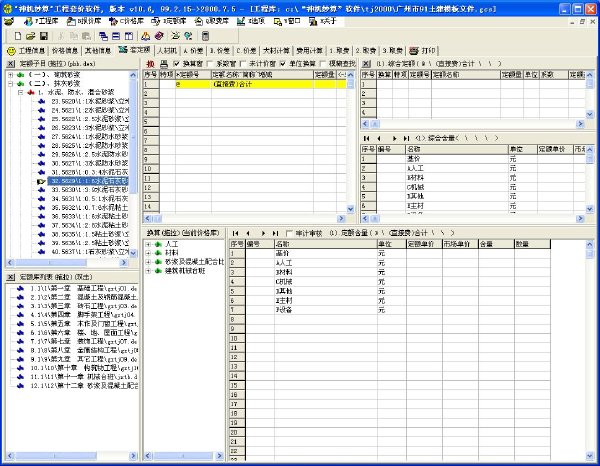Switch to the 人材机 tab
The image size is (600, 466).
point(167,51)
